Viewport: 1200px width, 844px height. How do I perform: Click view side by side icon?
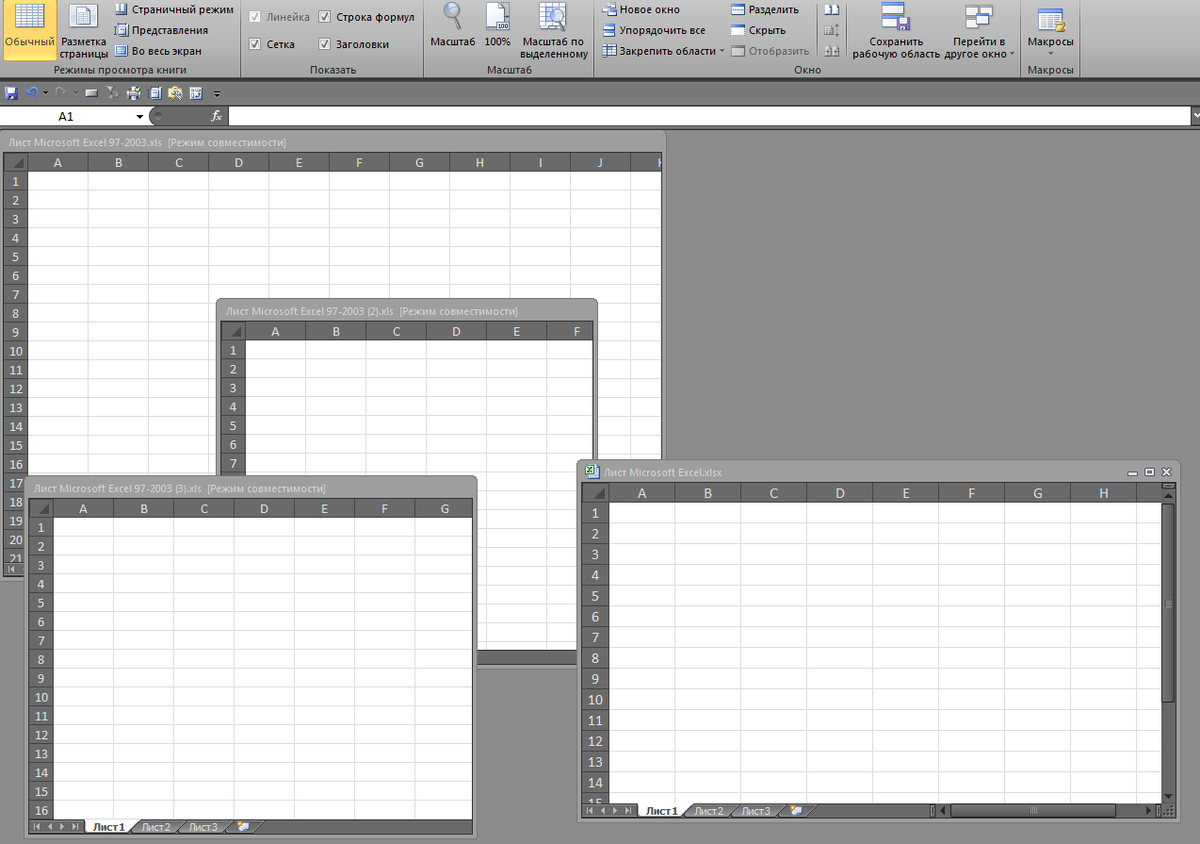831,9
